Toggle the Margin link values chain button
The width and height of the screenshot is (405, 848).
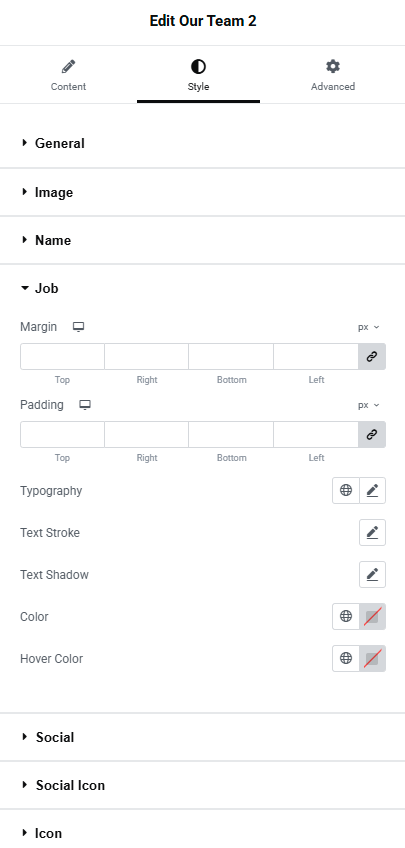point(372,357)
